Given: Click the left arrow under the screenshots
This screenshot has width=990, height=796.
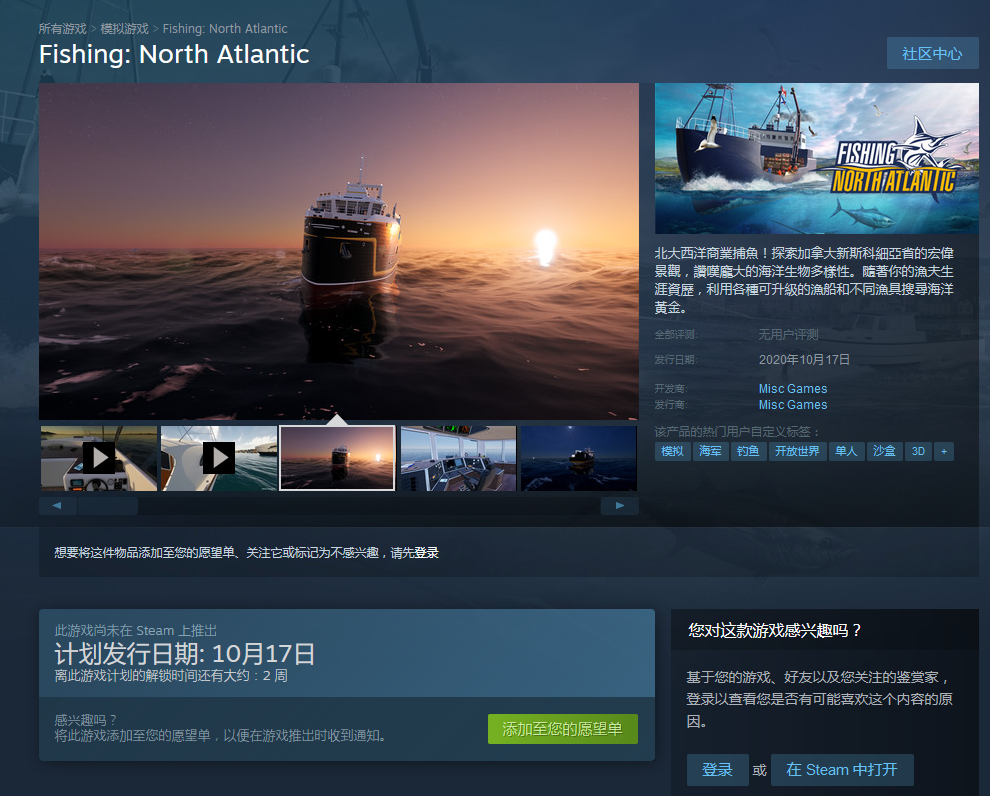Looking at the screenshot, I should 57,506.
